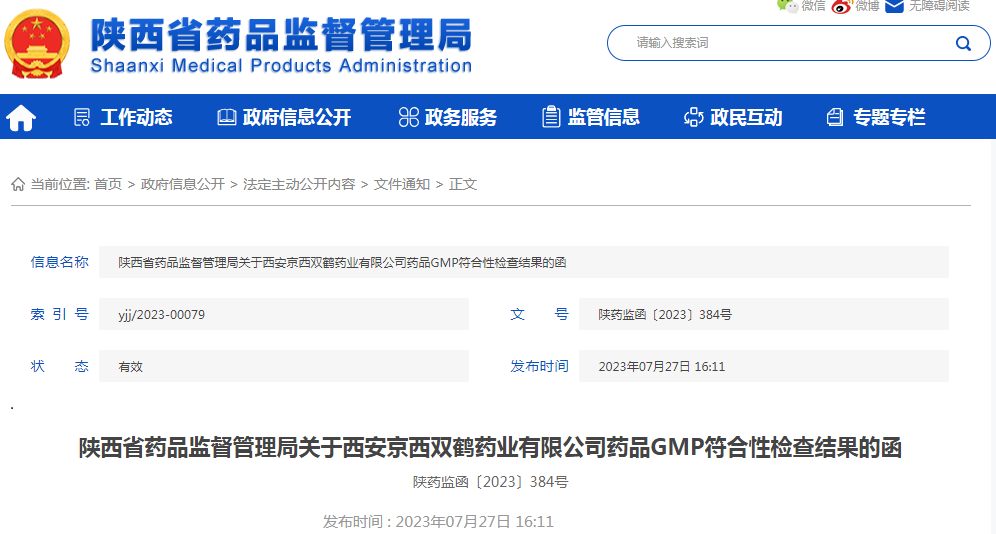The width and height of the screenshot is (996, 534).
Task: Open 无障碍阅读 accessibility link
Action: point(939,6)
